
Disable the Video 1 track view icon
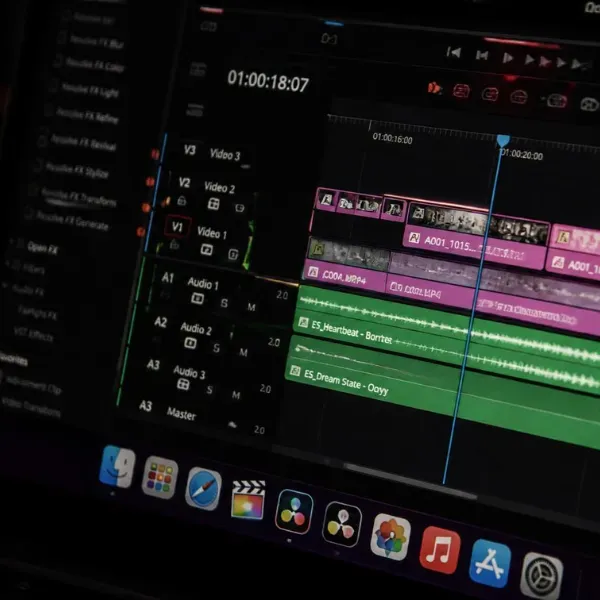tap(233, 254)
